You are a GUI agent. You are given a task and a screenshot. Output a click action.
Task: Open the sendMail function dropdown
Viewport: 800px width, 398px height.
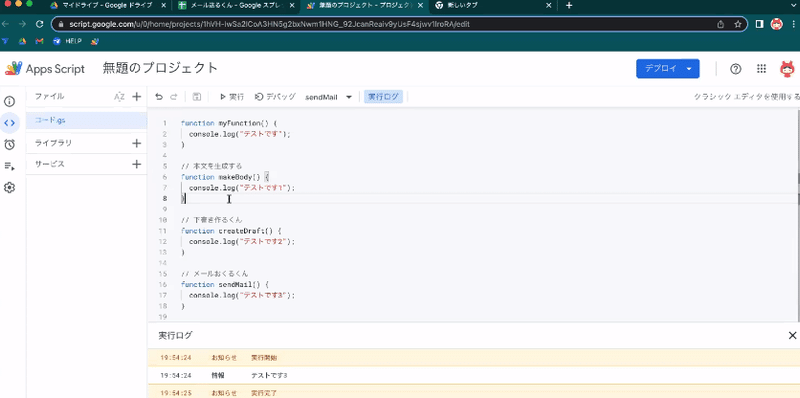[x=329, y=97]
